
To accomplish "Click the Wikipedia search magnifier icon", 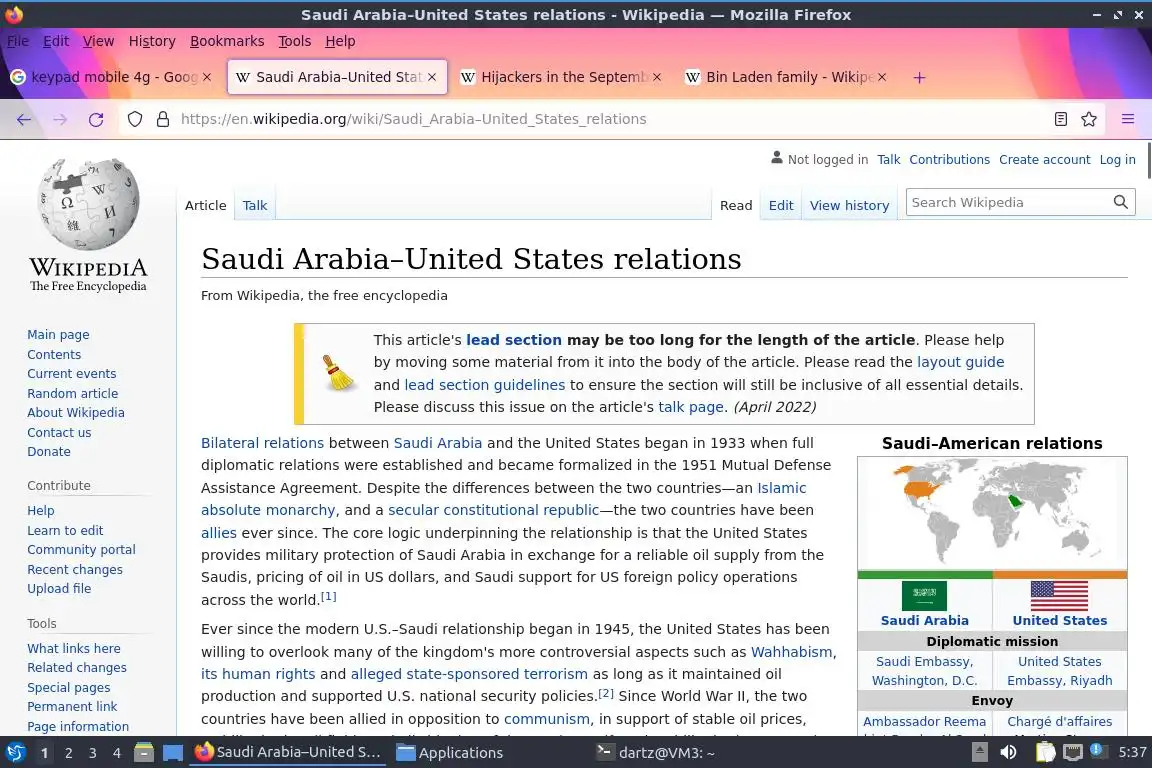I will (x=1120, y=202).
